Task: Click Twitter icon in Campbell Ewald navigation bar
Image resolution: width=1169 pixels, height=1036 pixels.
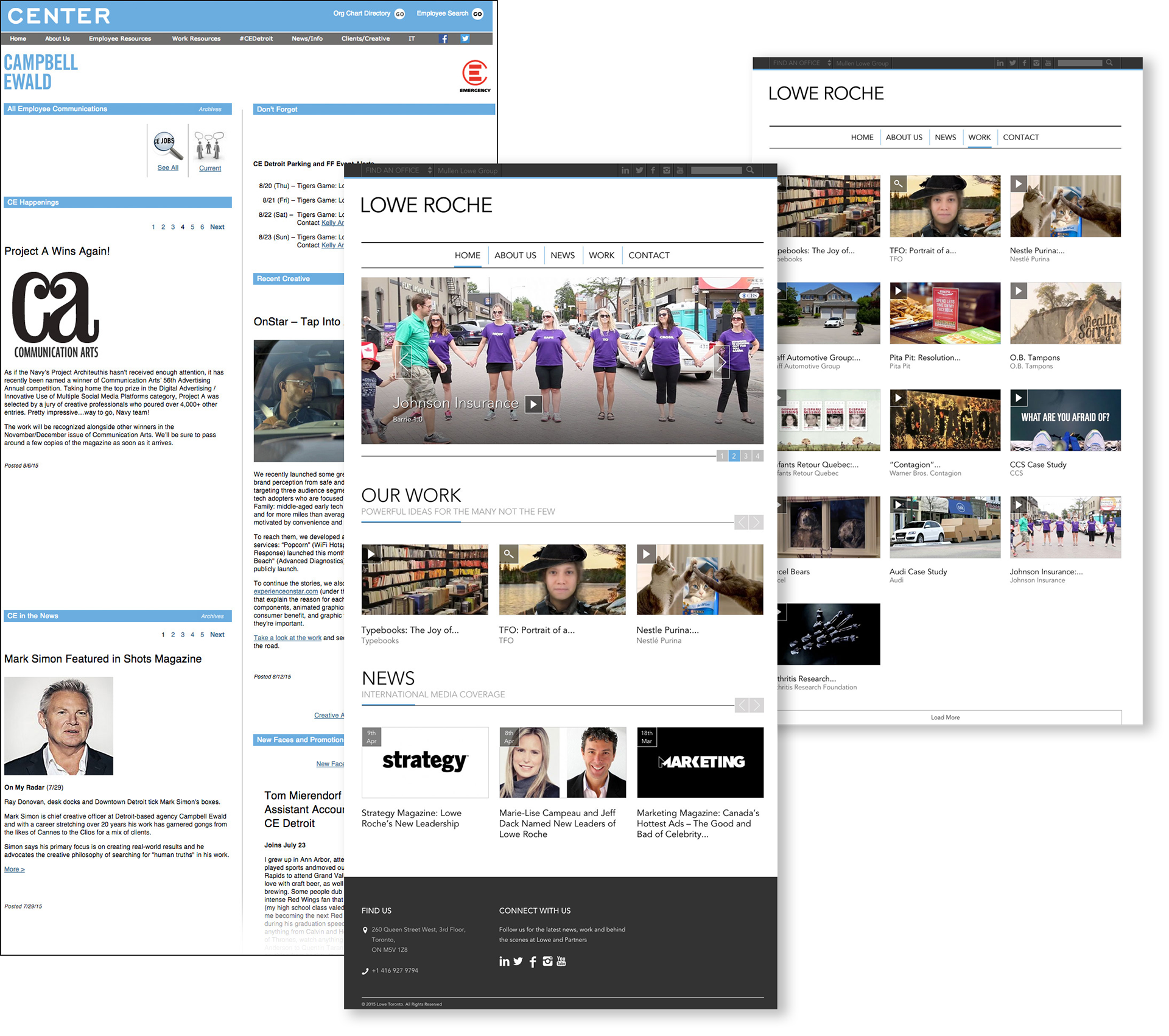Action: click(x=465, y=38)
